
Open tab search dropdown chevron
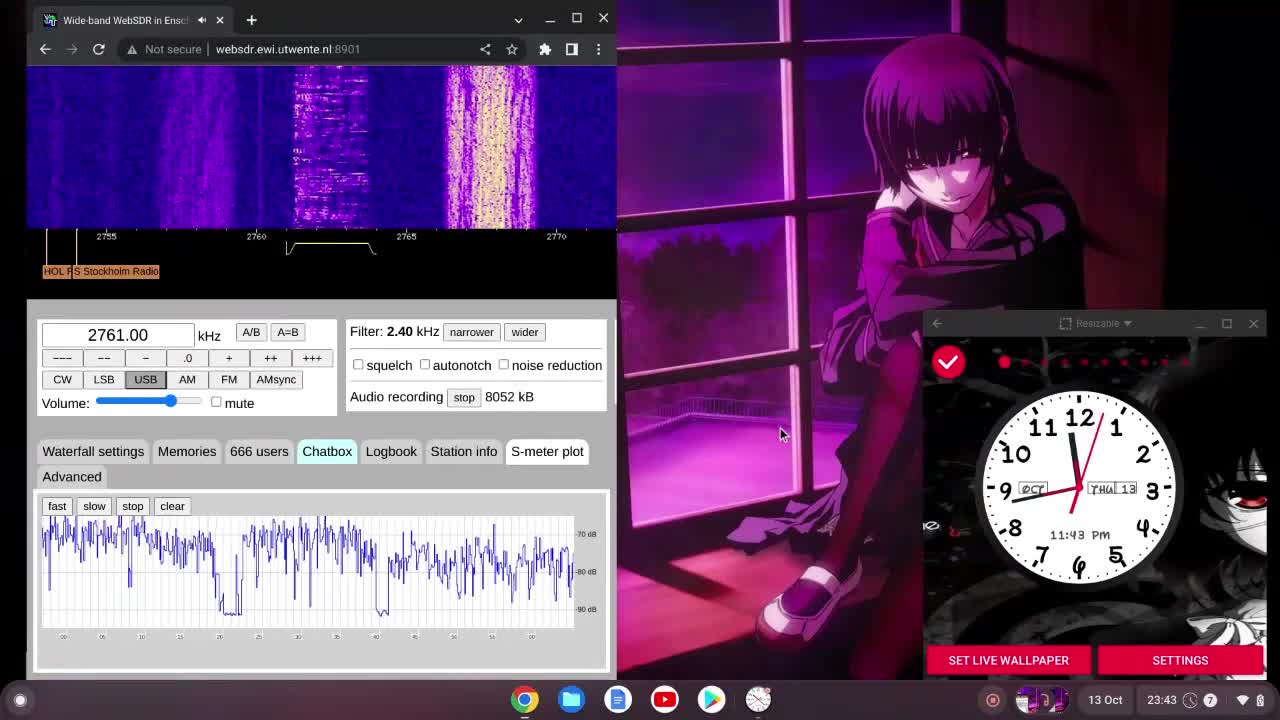point(518,20)
